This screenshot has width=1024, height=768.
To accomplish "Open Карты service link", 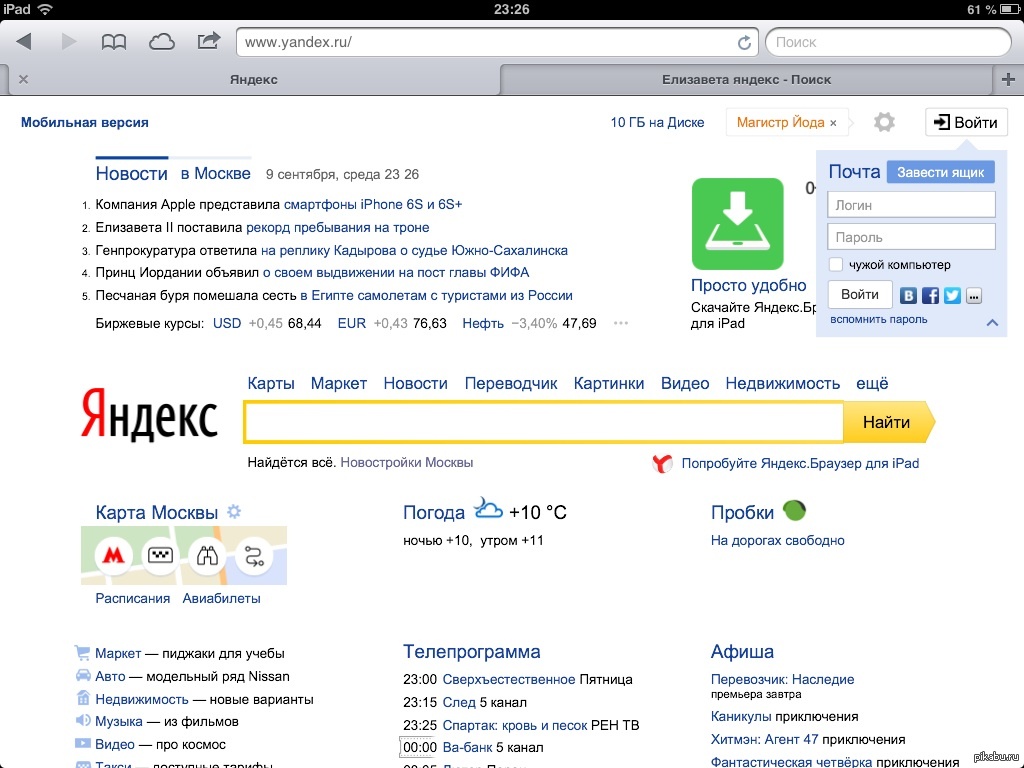I will pos(271,383).
